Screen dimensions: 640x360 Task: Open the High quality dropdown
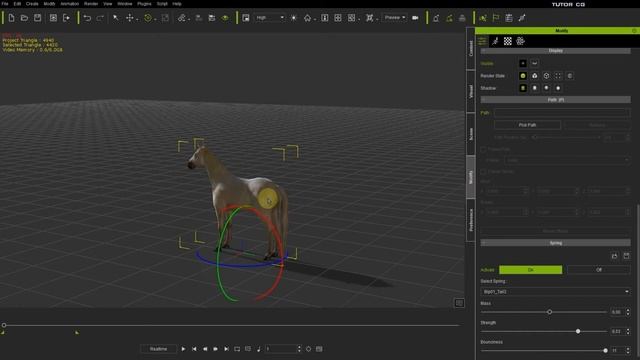tap(269, 18)
